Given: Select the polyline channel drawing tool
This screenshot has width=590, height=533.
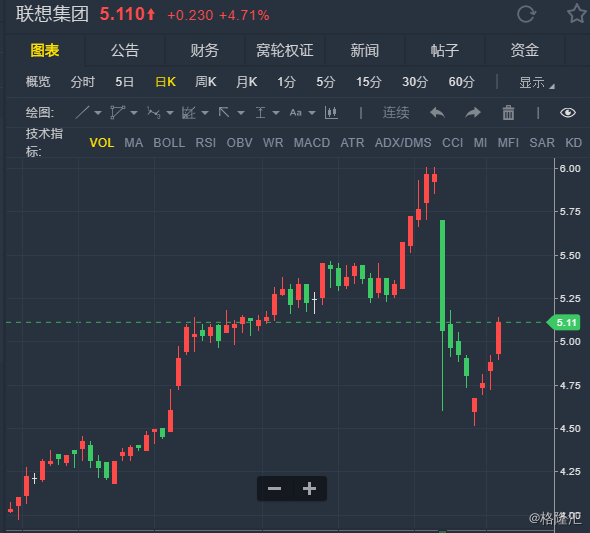Looking at the screenshot, I should click(x=117, y=112).
